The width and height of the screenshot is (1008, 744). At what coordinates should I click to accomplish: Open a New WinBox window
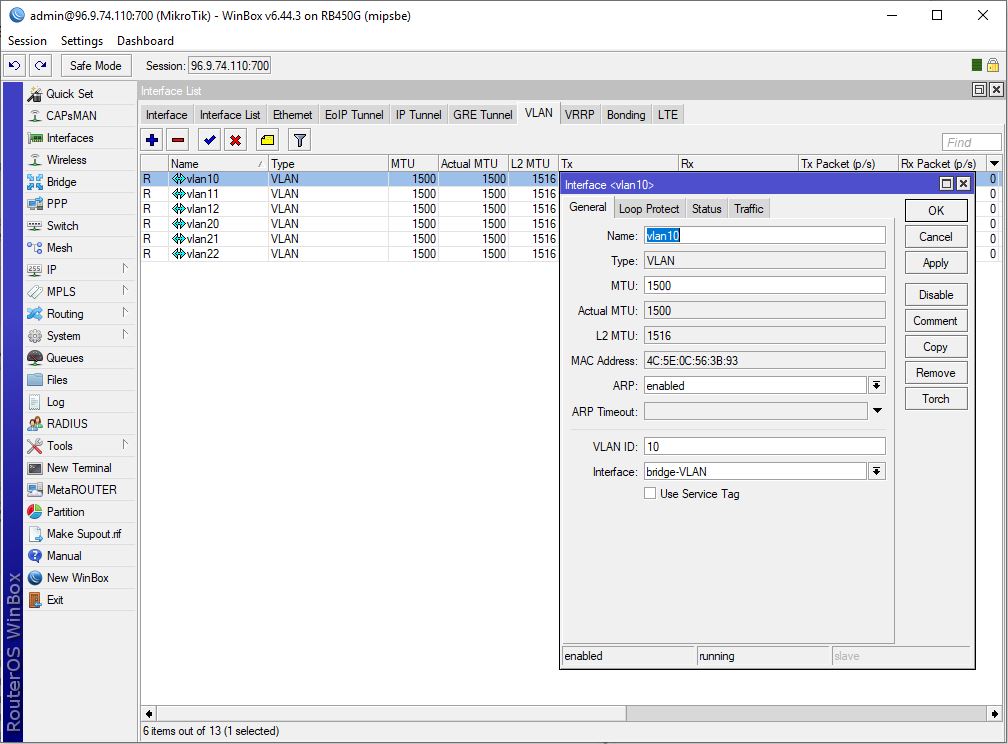[77, 577]
